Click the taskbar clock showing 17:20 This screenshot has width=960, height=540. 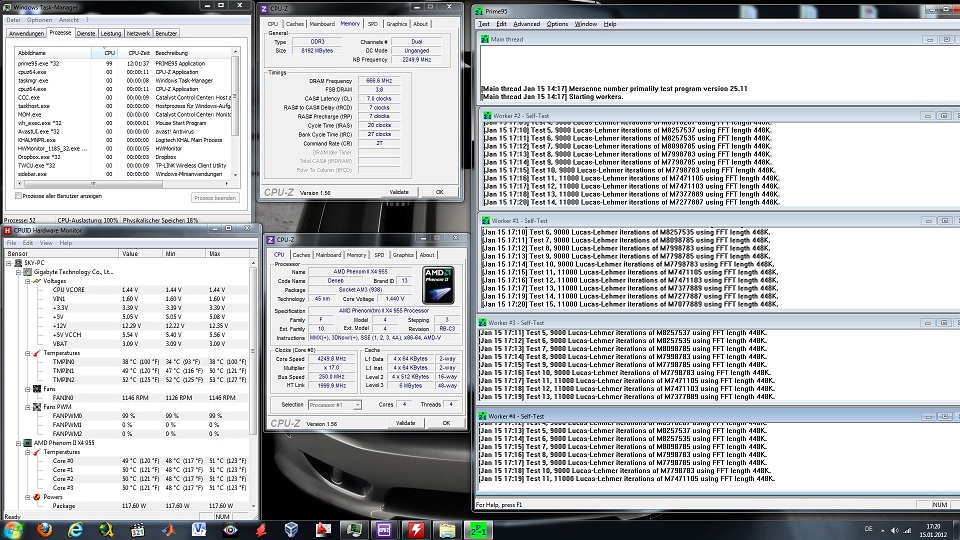coord(934,530)
